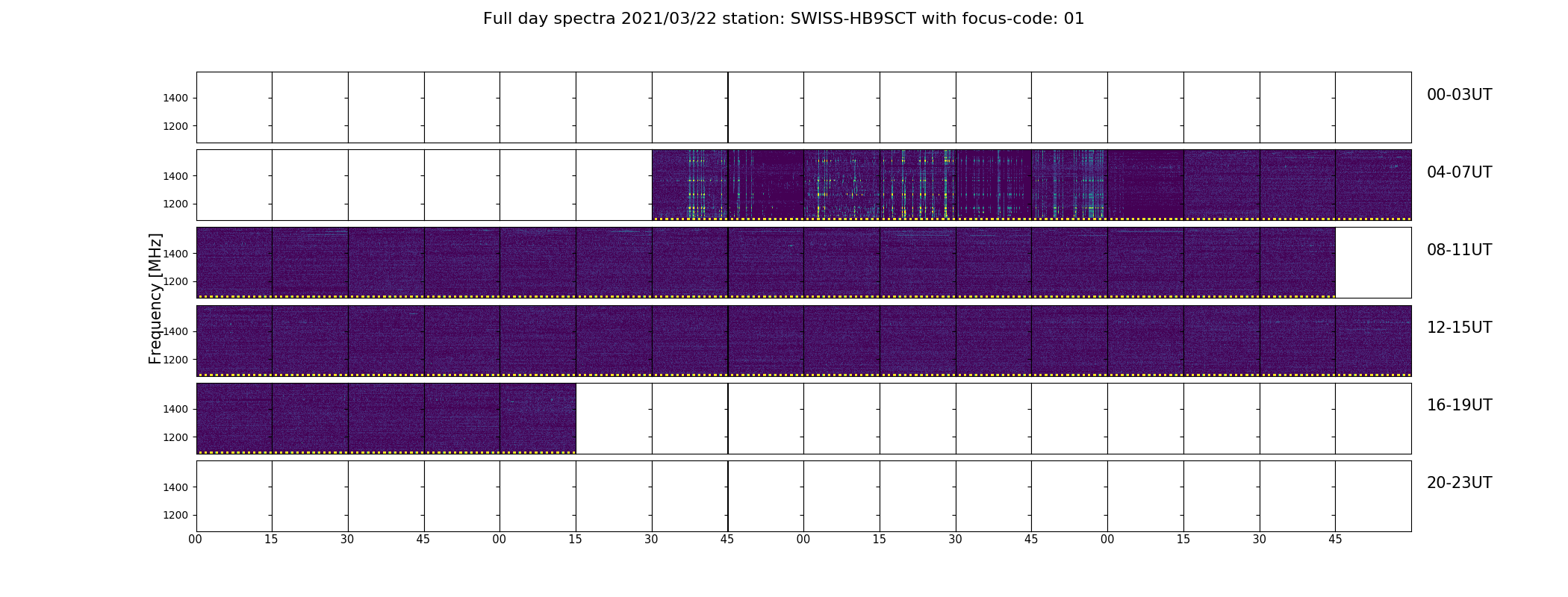Click the last '45' time-axis tick label
Screen dimensions: 1568x597
[x=1335, y=540]
